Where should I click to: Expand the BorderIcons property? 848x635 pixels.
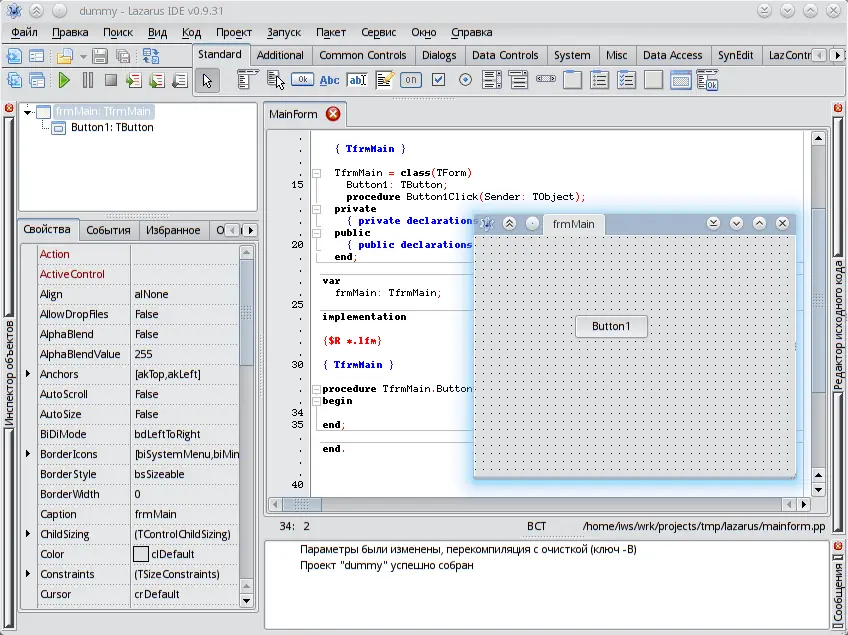click(28, 453)
